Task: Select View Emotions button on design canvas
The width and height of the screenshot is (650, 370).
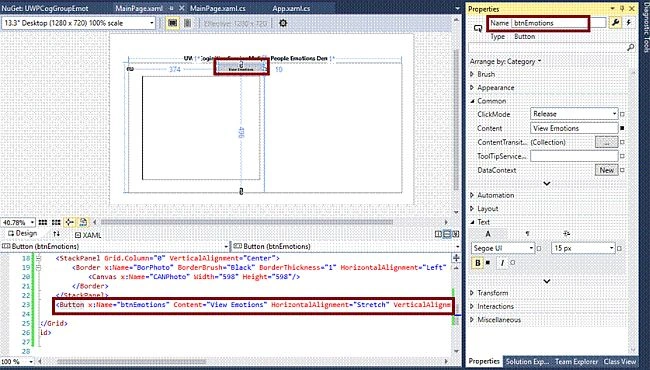Action: [x=241, y=68]
